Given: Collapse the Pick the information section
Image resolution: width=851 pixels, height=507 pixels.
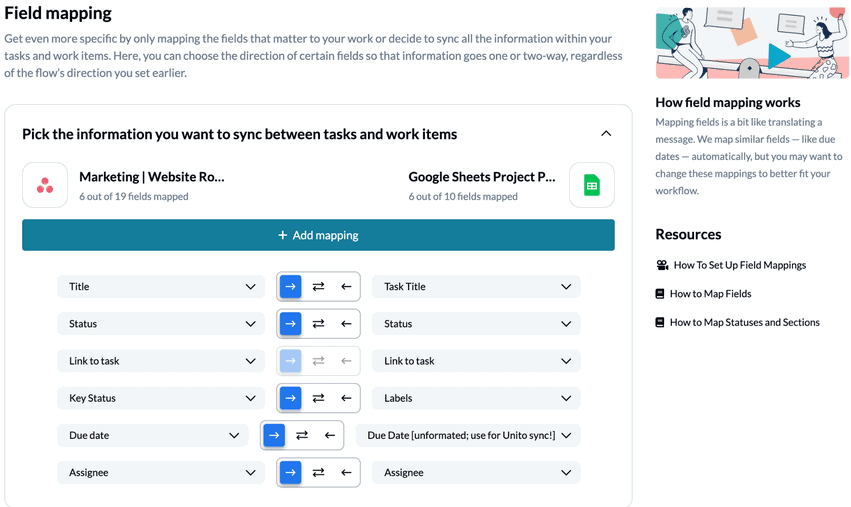Looking at the screenshot, I should 606,134.
